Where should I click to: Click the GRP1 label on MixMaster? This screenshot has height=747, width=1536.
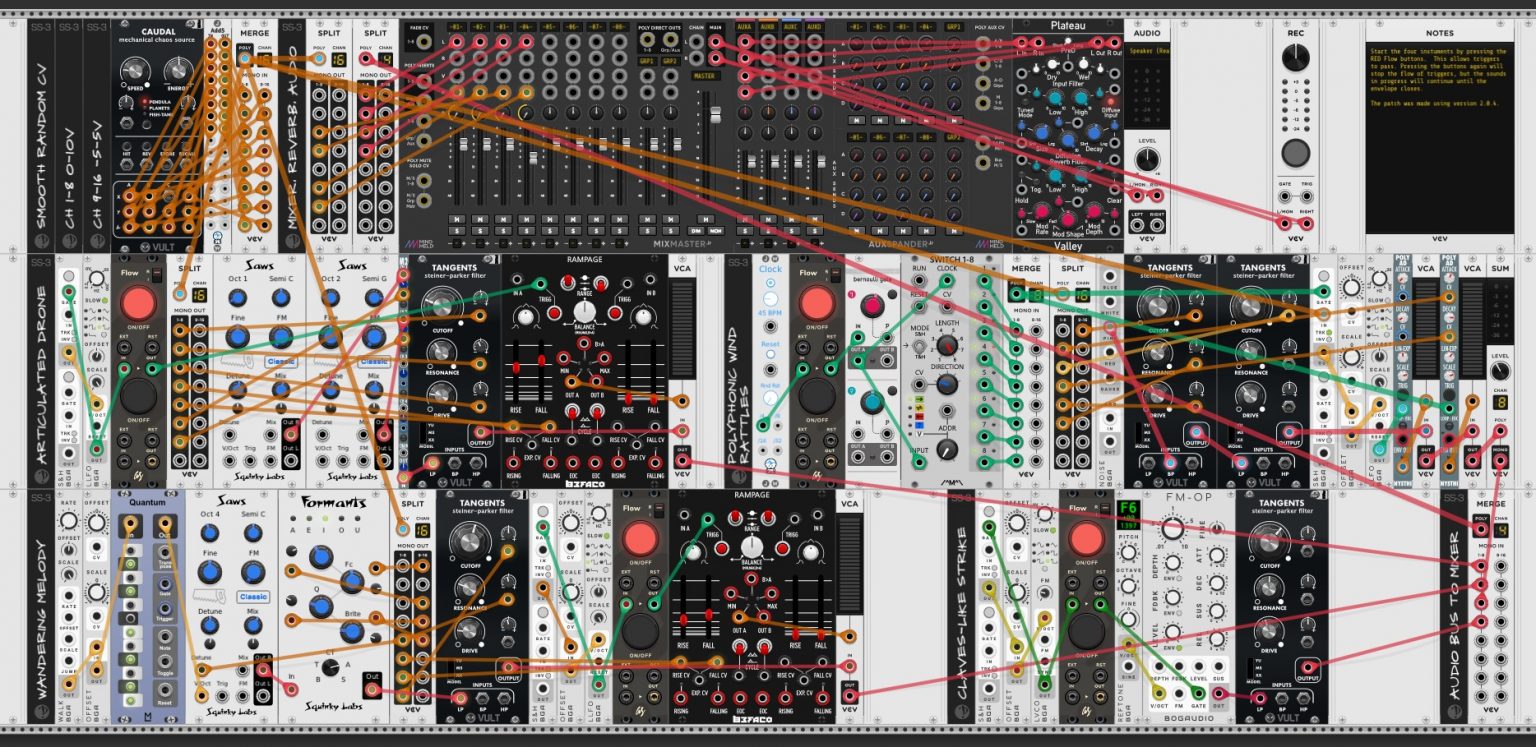coord(645,60)
